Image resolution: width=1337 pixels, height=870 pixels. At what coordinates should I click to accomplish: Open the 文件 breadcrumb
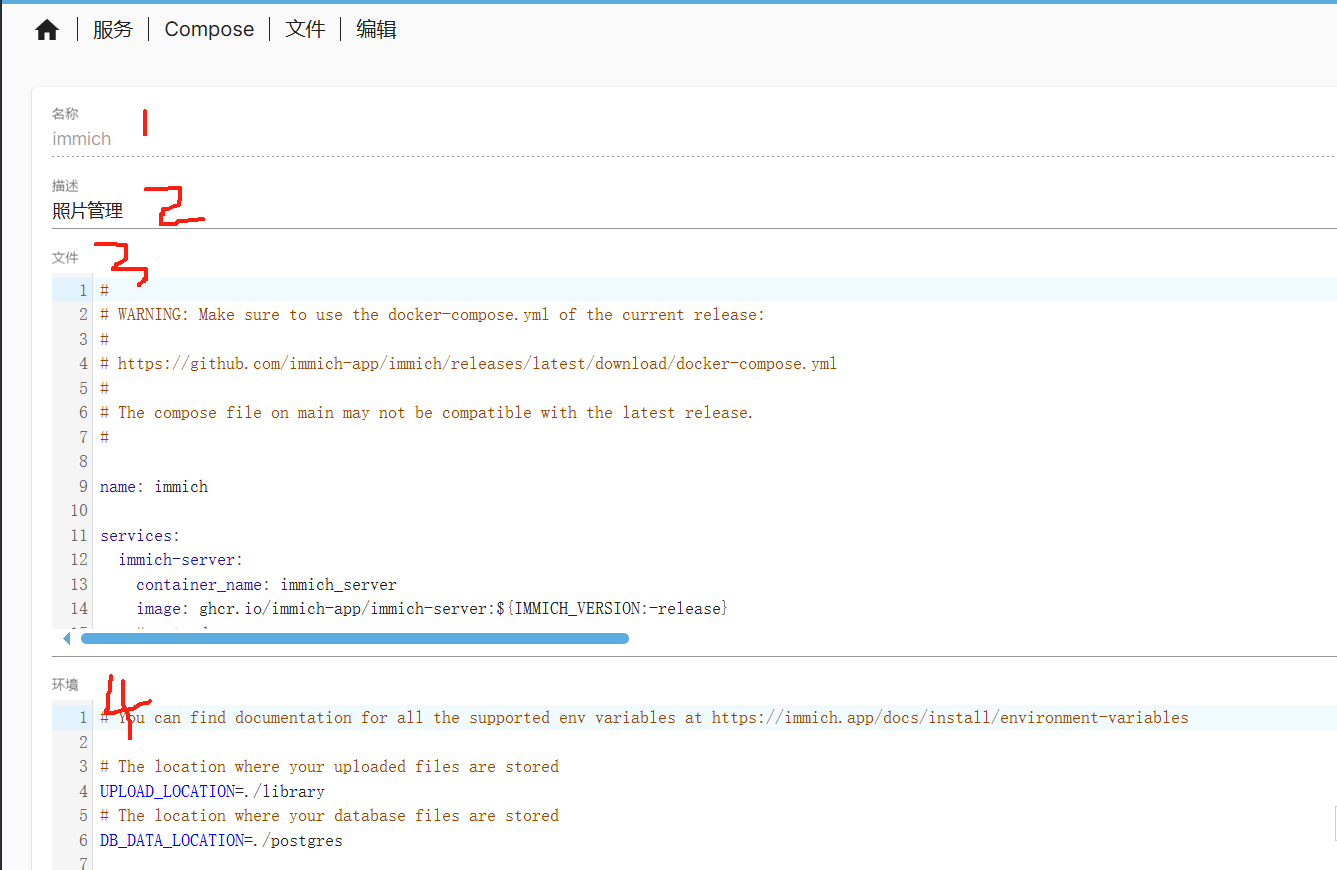point(305,30)
